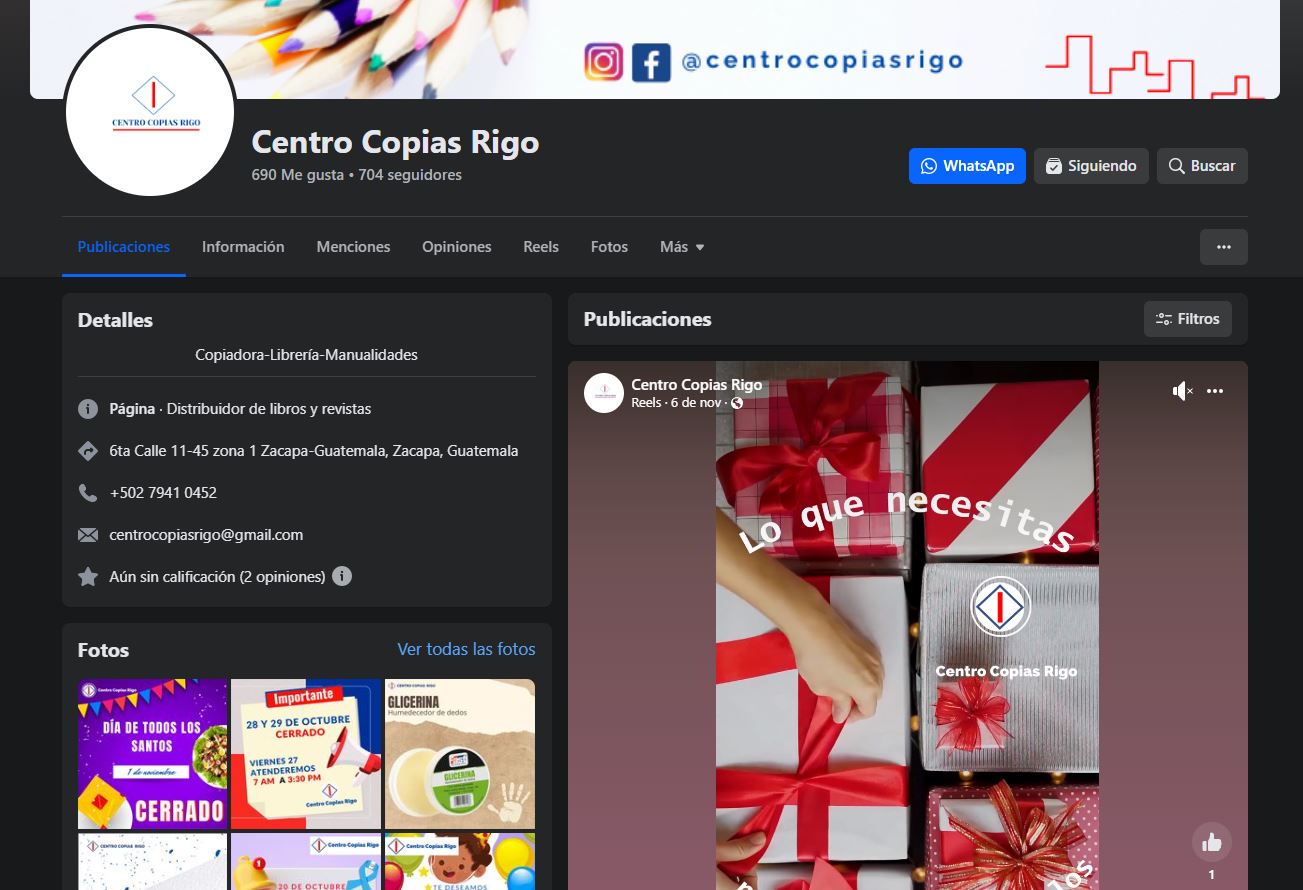This screenshot has height=890, width=1303.
Task: Click the Instagram icon in cover banner
Action: point(604,62)
